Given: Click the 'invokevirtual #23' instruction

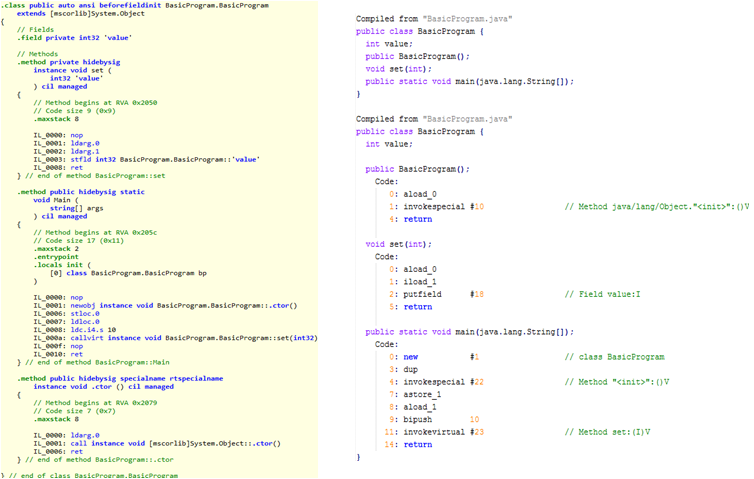Looking at the screenshot, I should click(440, 432).
